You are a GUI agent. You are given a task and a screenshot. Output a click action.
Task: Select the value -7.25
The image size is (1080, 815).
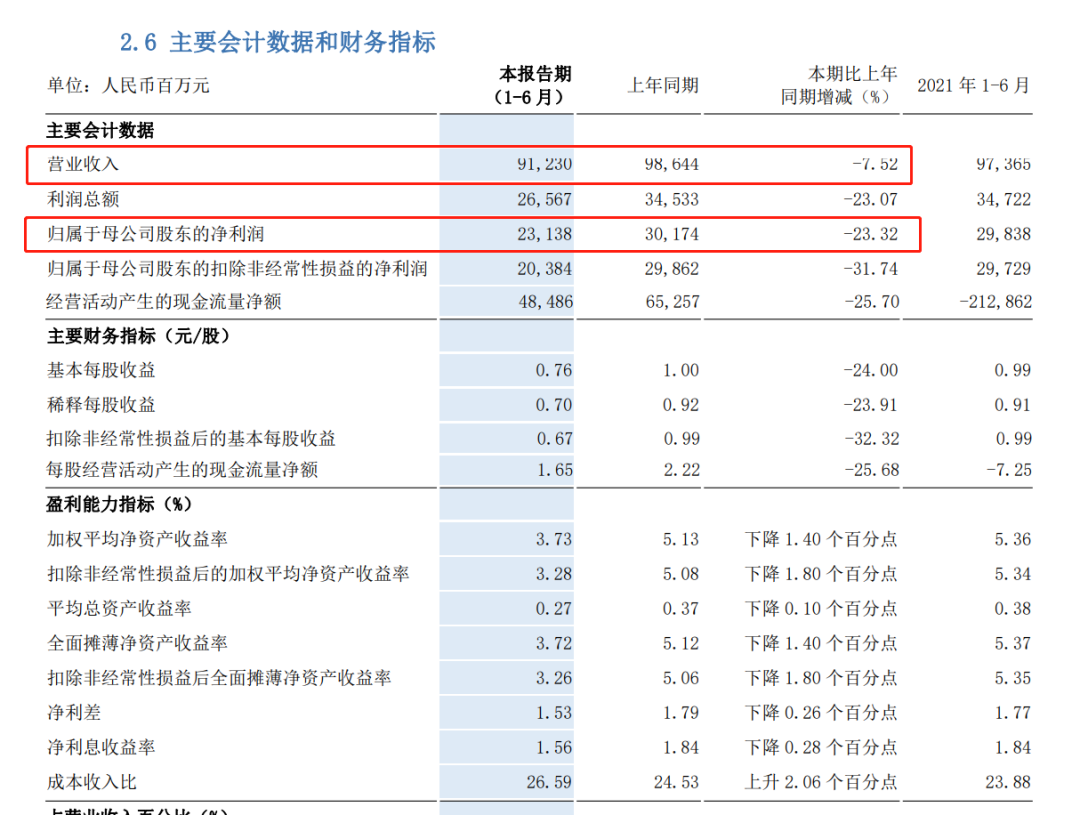pos(1009,470)
